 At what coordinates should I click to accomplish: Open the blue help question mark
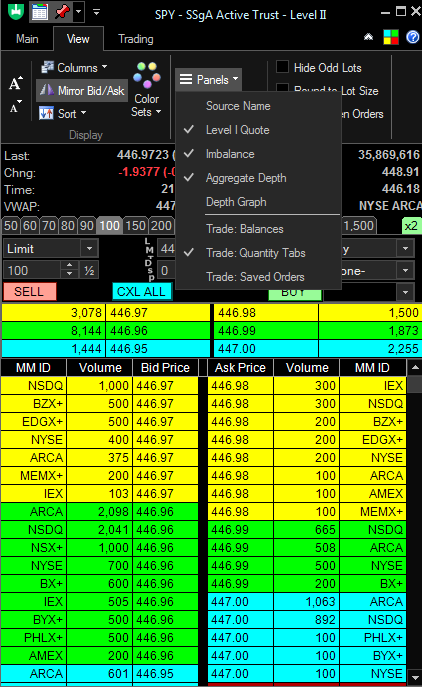point(412,37)
